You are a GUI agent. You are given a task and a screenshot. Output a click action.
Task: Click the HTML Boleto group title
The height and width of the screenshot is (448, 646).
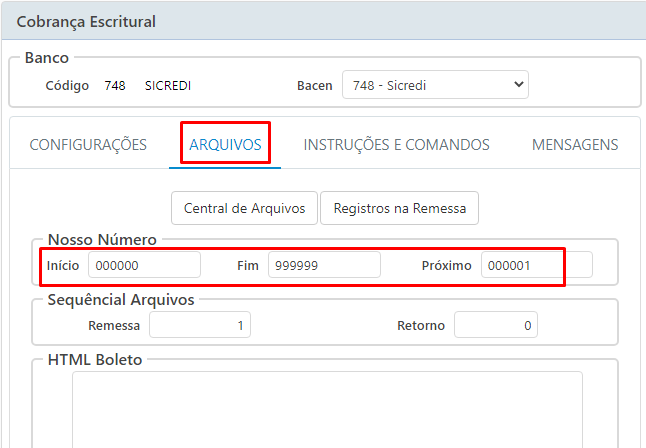pyautogui.click(x=95, y=360)
